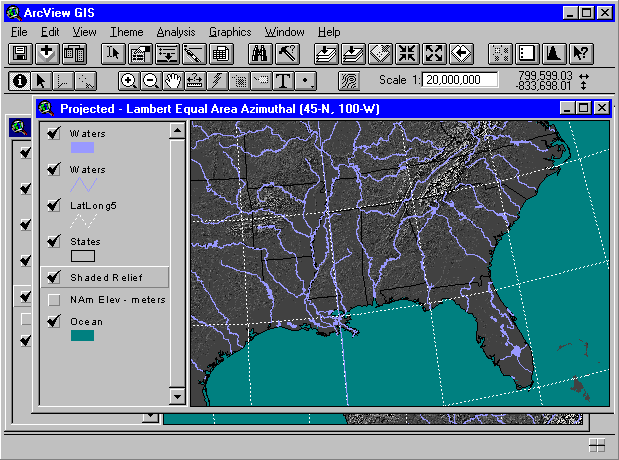Screen dimensions: 619x460
Task: Select the LatLong5 theme name
Action: click(93, 206)
